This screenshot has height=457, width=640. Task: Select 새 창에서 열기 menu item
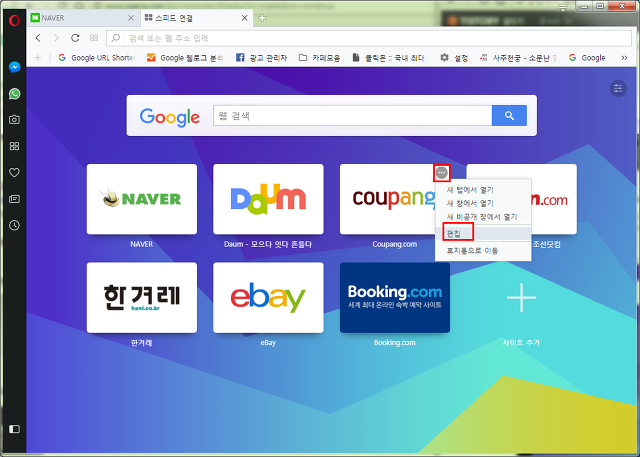tap(483, 203)
